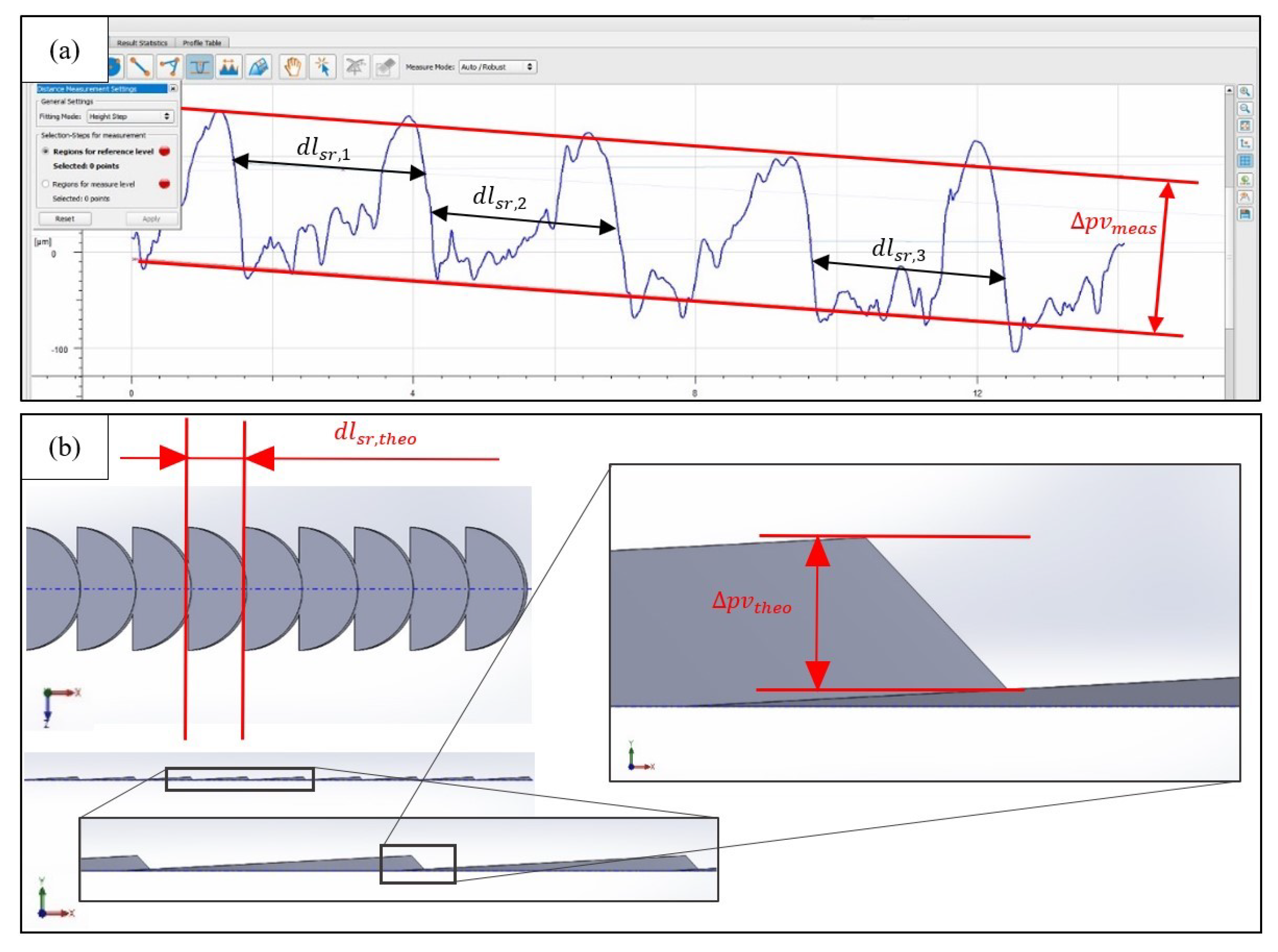Select Regions for reference level radio
The image size is (1278, 952).
tap(46, 151)
